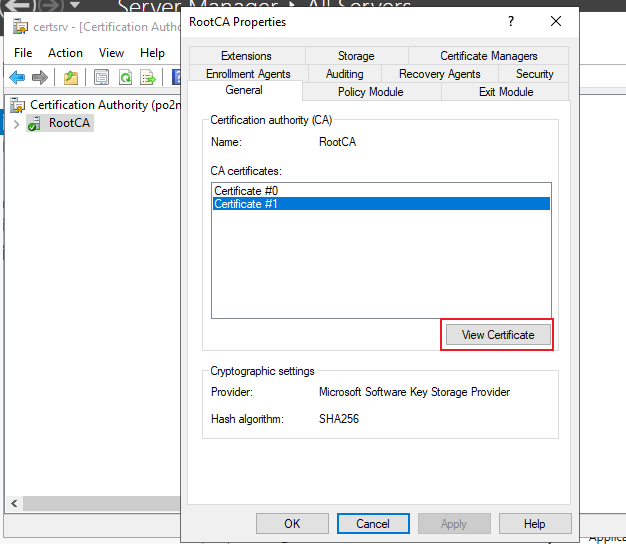
Task: Expand the RootCA tree node
Action: (16, 124)
